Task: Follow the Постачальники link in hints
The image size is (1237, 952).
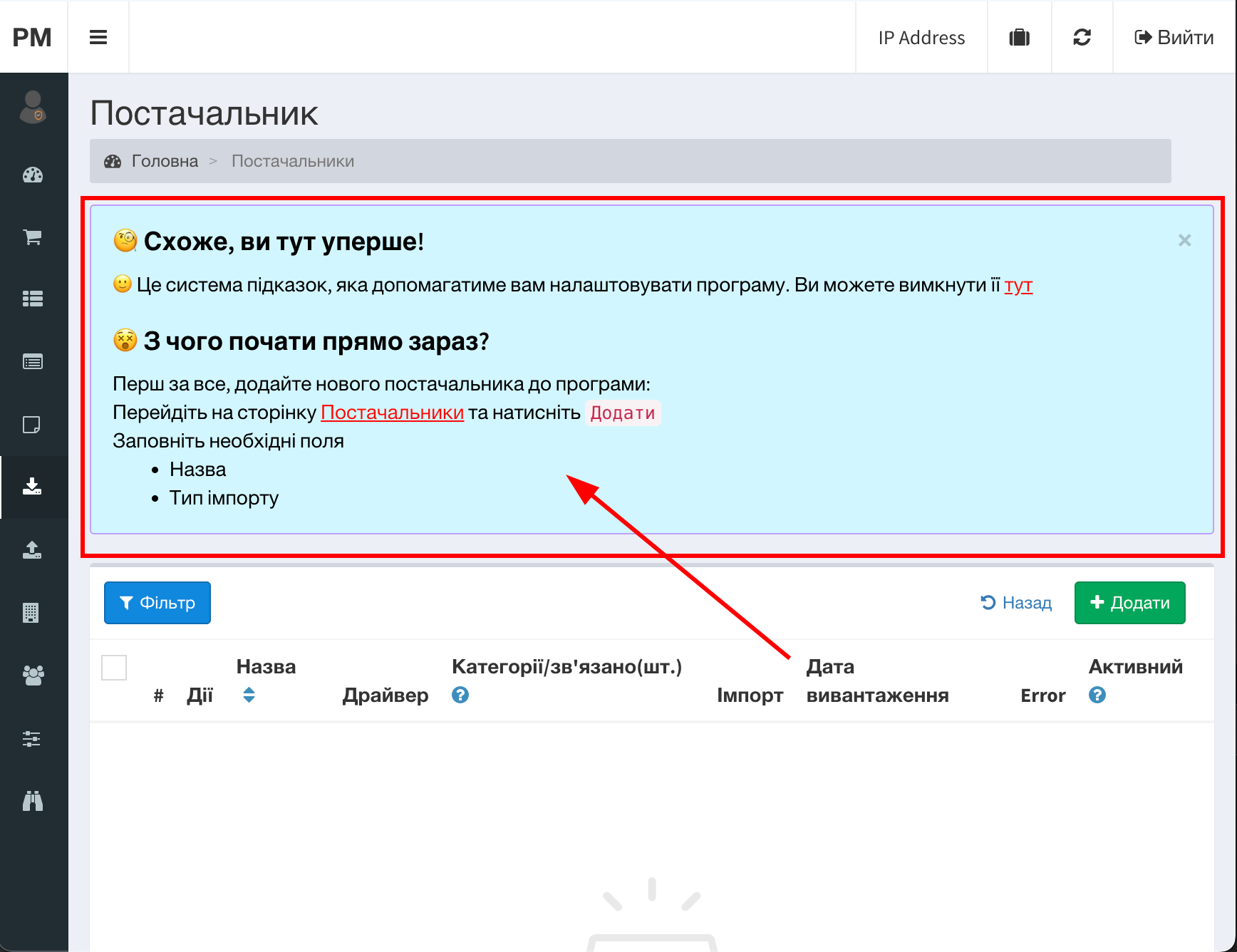Action: 393,413
